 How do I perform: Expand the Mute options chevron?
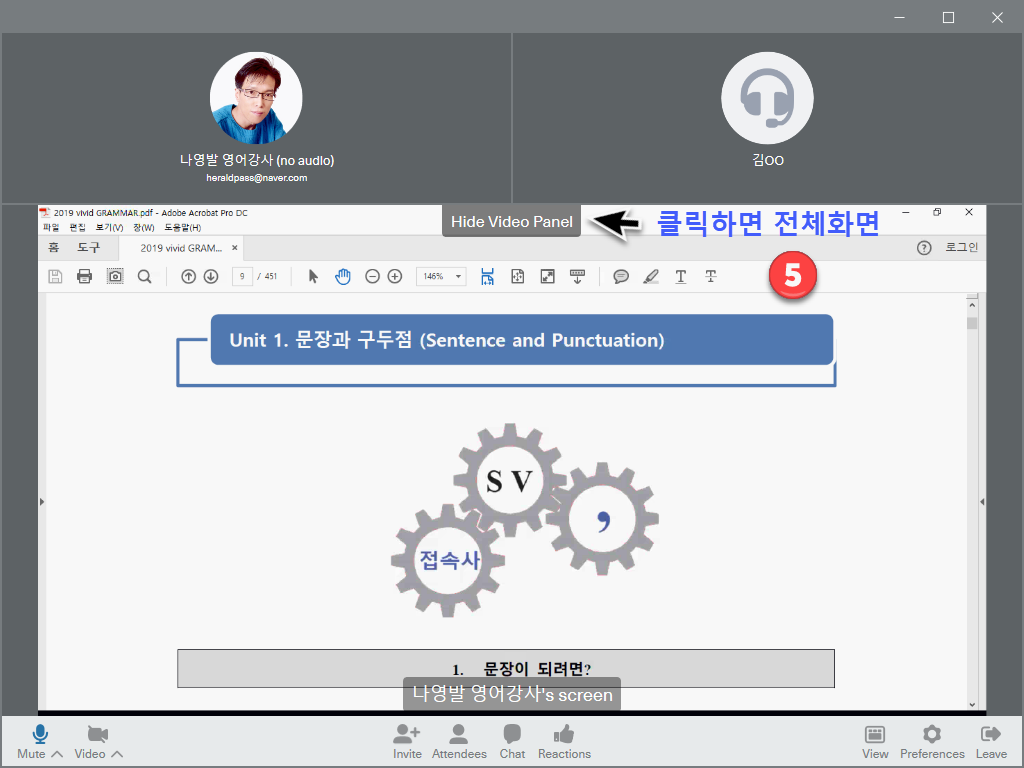[57, 754]
